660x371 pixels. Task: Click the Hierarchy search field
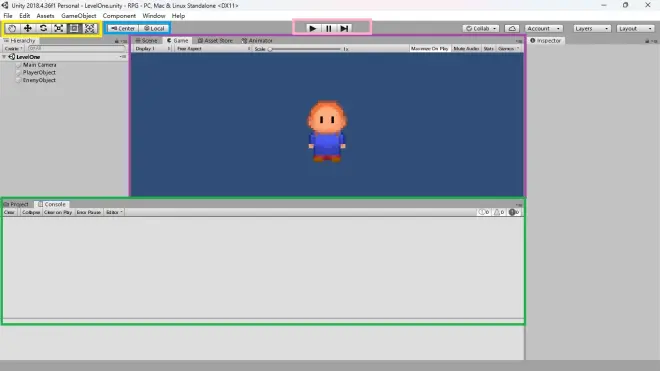[76, 48]
